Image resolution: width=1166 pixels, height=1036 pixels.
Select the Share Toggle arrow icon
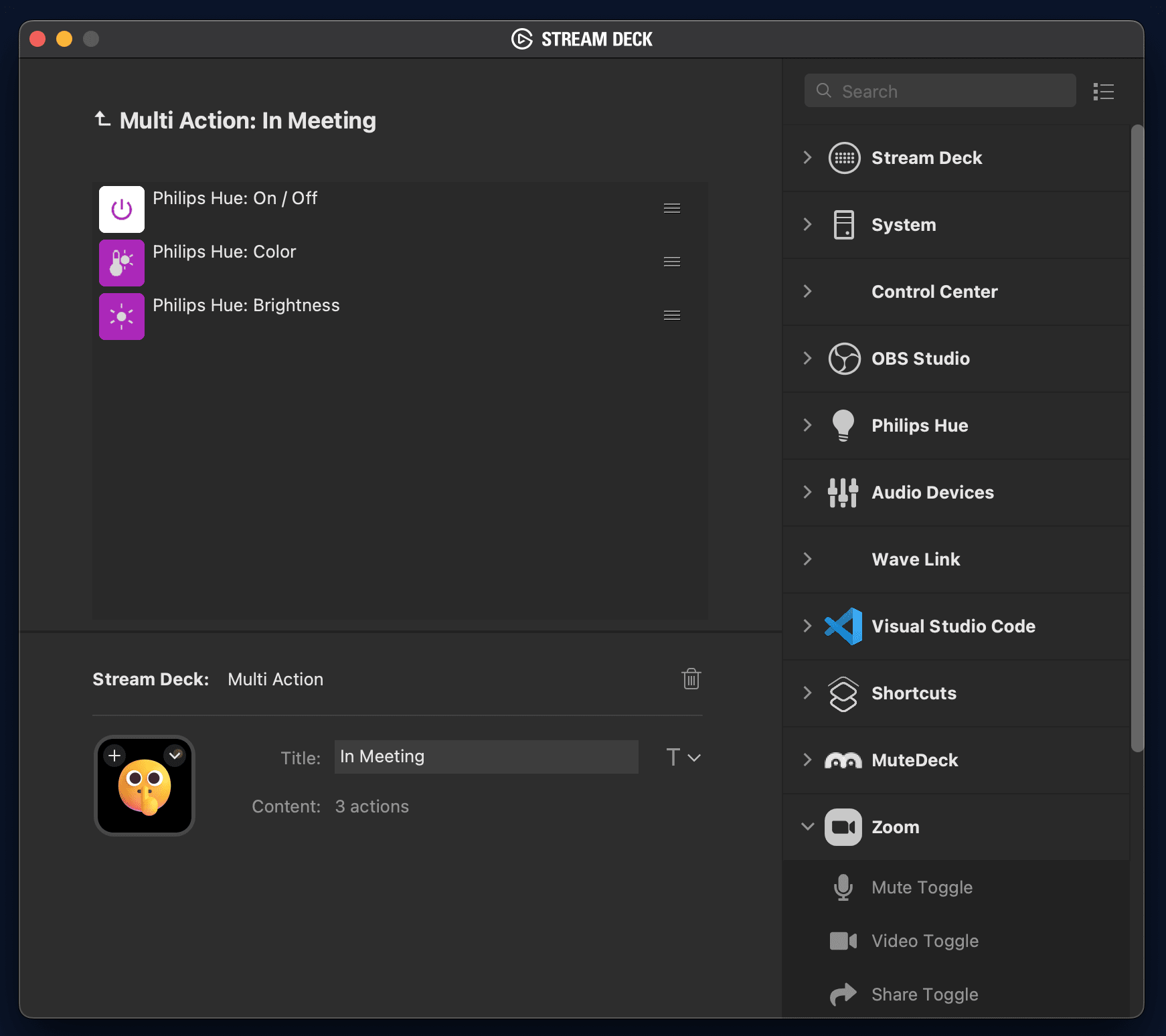[843, 995]
